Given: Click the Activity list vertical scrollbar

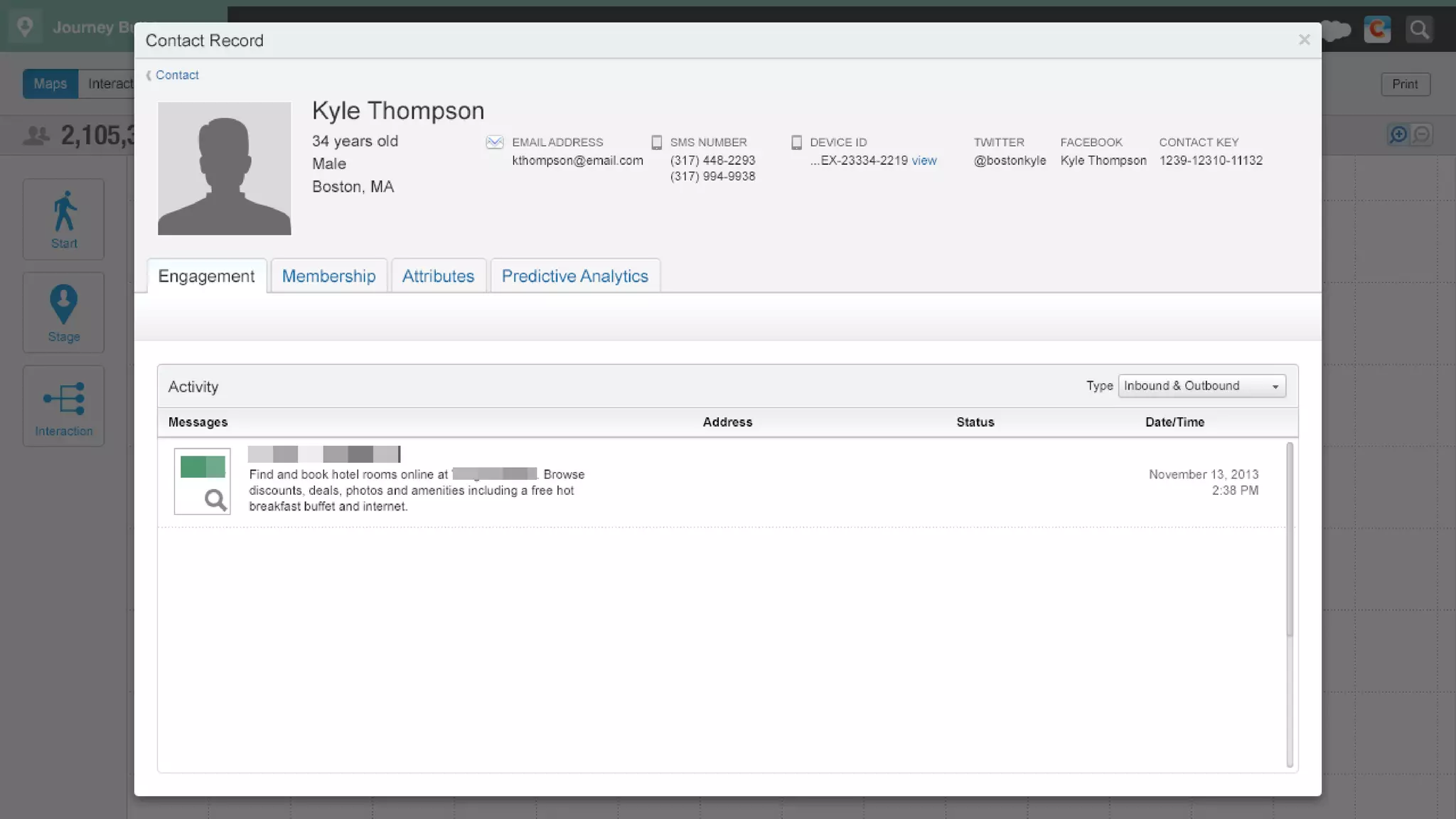Looking at the screenshot, I should click(1289, 540).
